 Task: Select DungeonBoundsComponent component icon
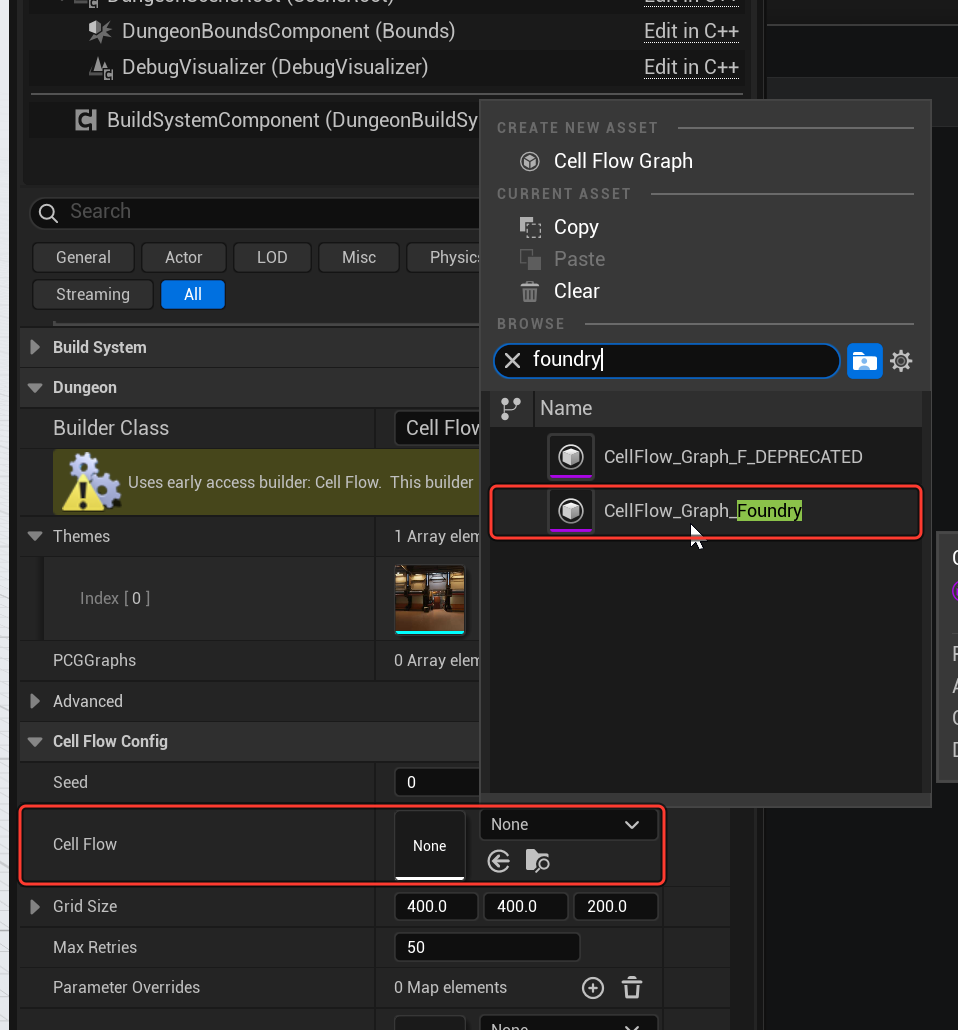coord(100,31)
